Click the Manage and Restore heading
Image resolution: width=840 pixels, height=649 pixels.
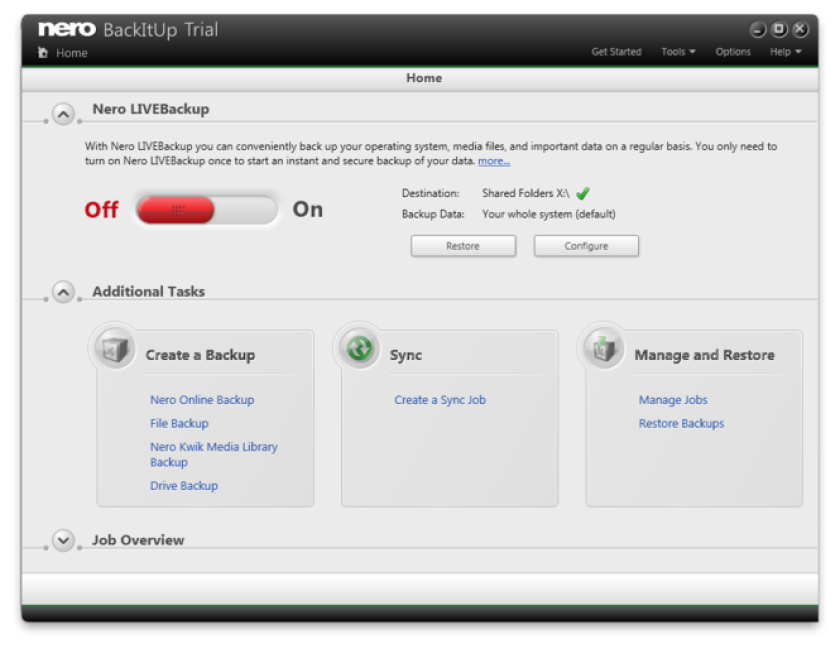704,355
